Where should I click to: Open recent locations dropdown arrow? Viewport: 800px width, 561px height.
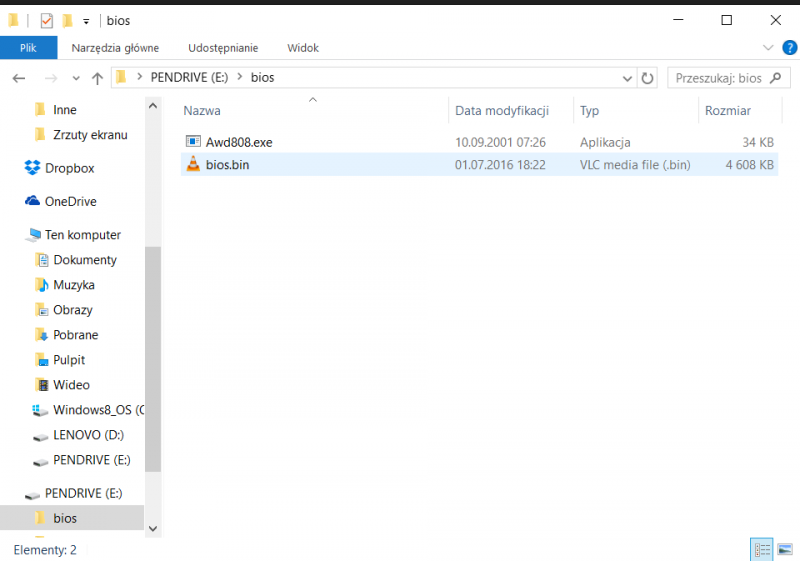[76, 78]
